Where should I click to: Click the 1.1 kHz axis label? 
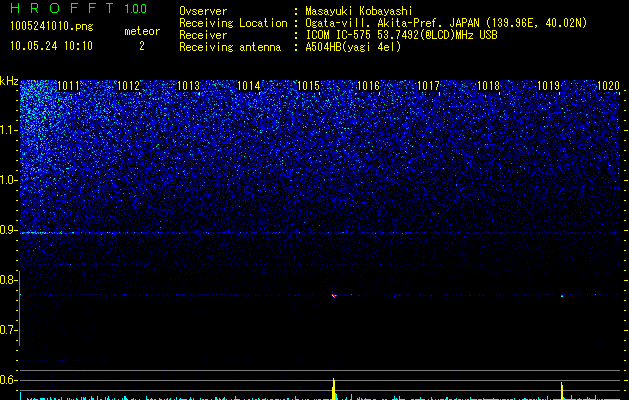click(x=9, y=130)
